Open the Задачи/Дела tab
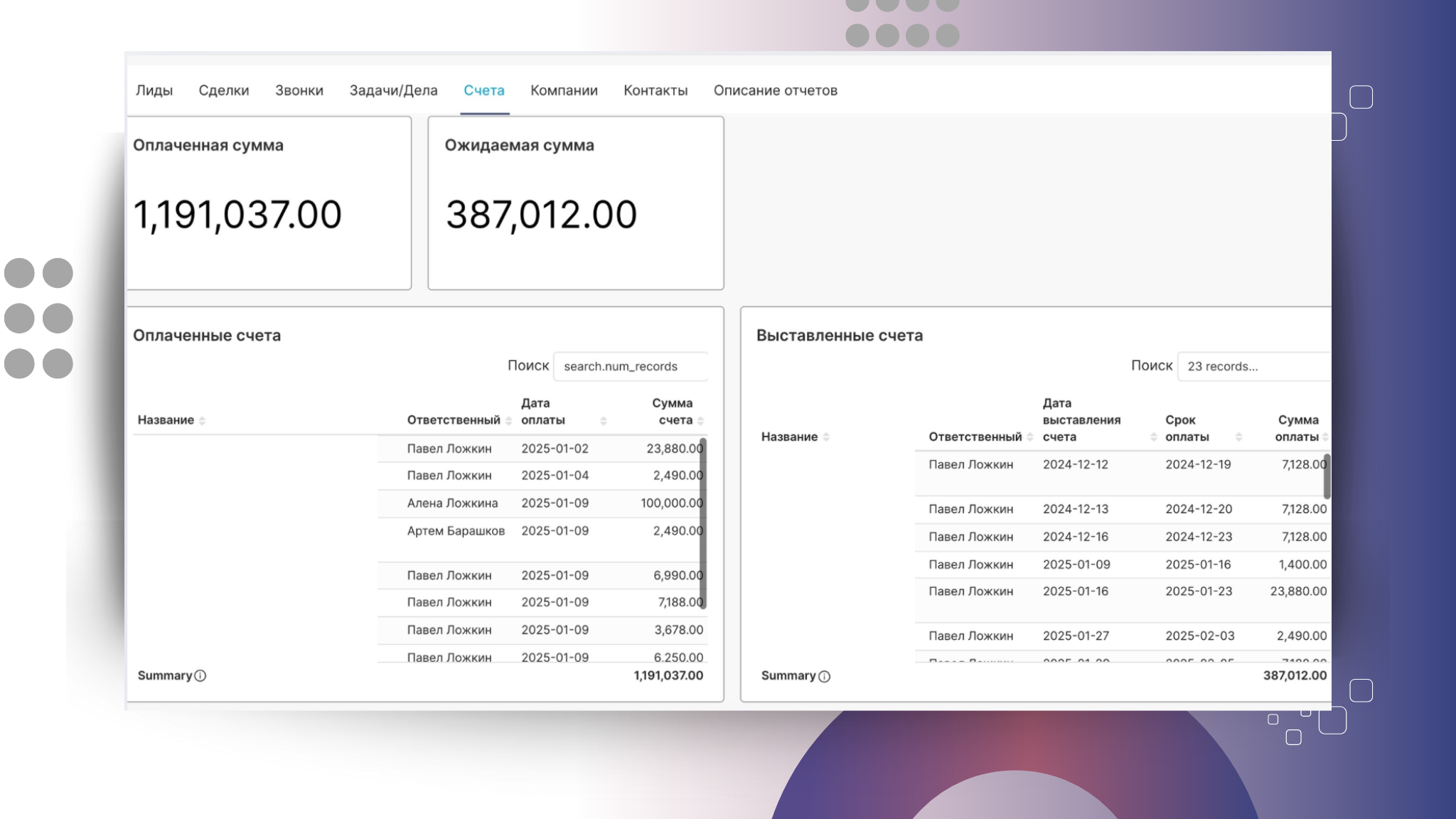Image resolution: width=1456 pixels, height=819 pixels. (393, 90)
